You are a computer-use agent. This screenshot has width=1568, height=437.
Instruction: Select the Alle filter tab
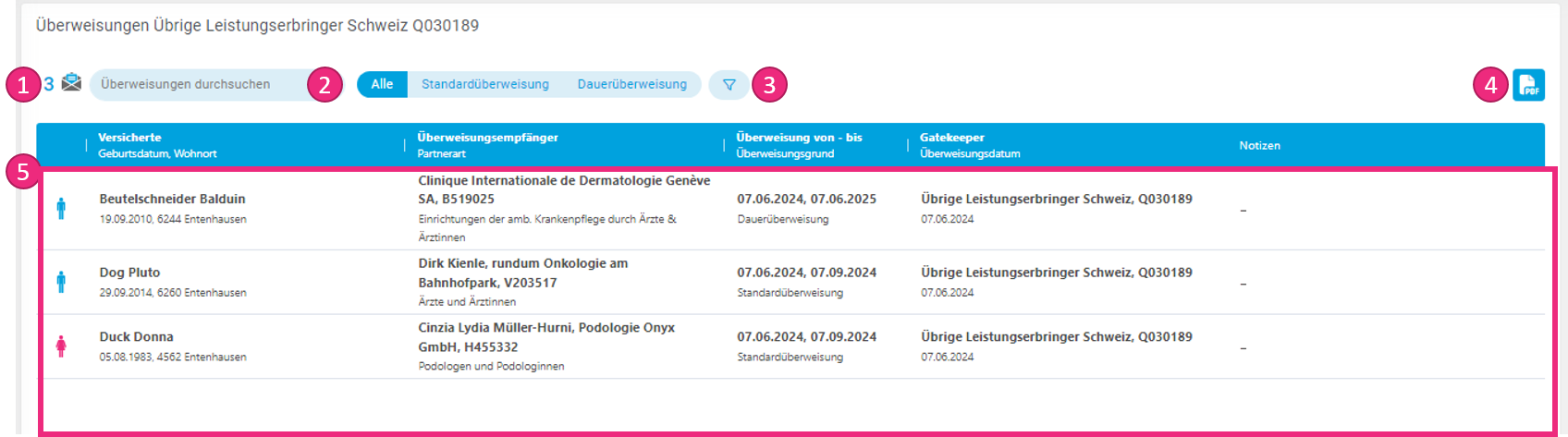coord(382,84)
